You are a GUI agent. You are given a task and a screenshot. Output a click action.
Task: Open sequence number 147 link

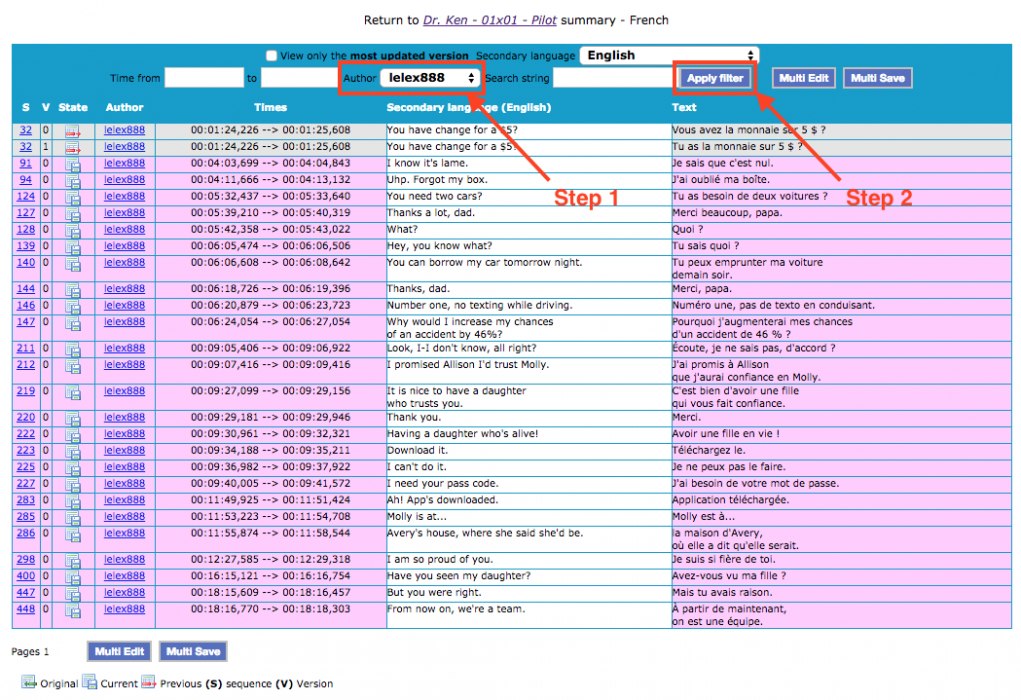(25, 322)
